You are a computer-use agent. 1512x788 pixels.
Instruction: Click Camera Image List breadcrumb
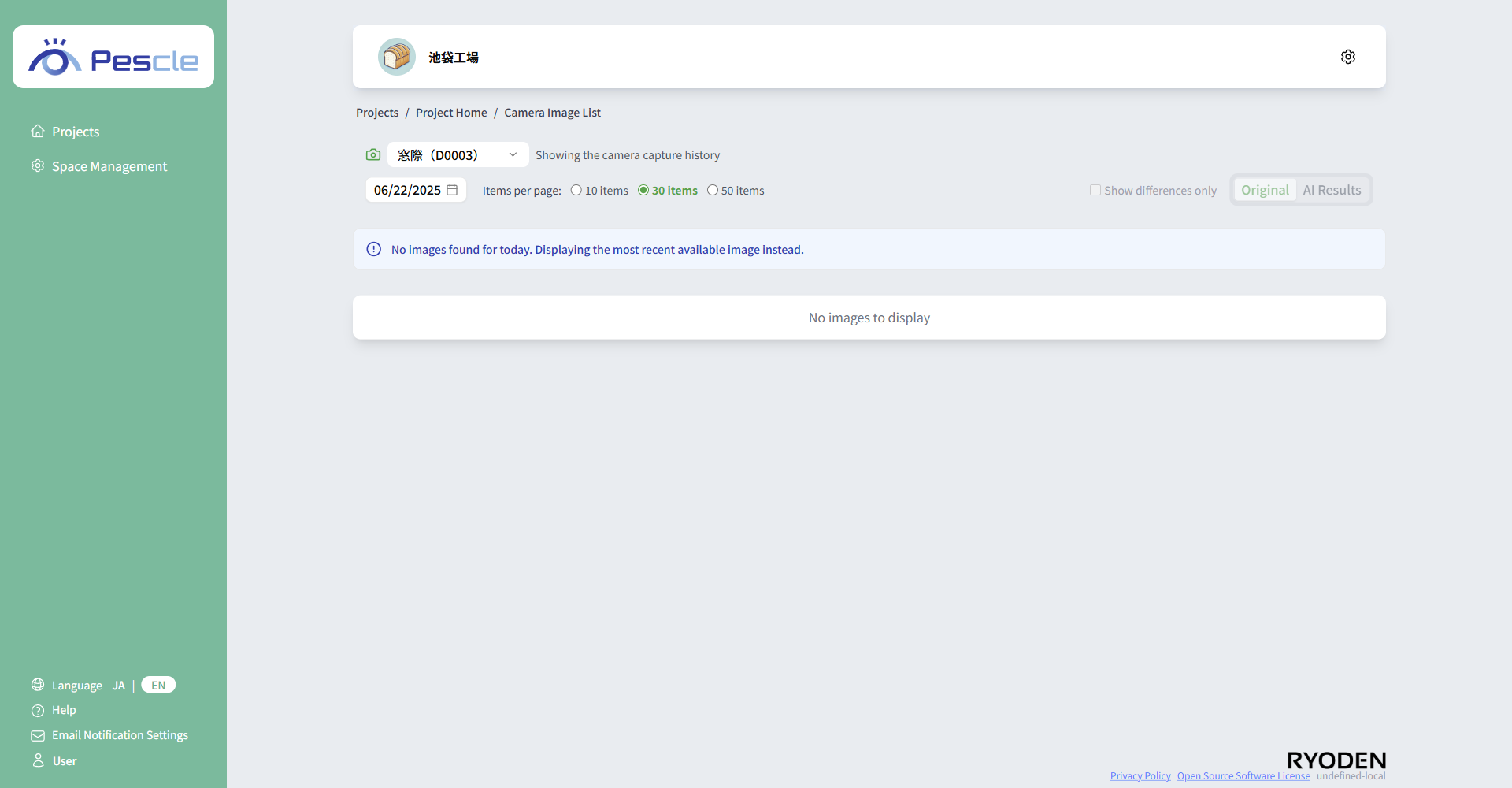(x=552, y=113)
